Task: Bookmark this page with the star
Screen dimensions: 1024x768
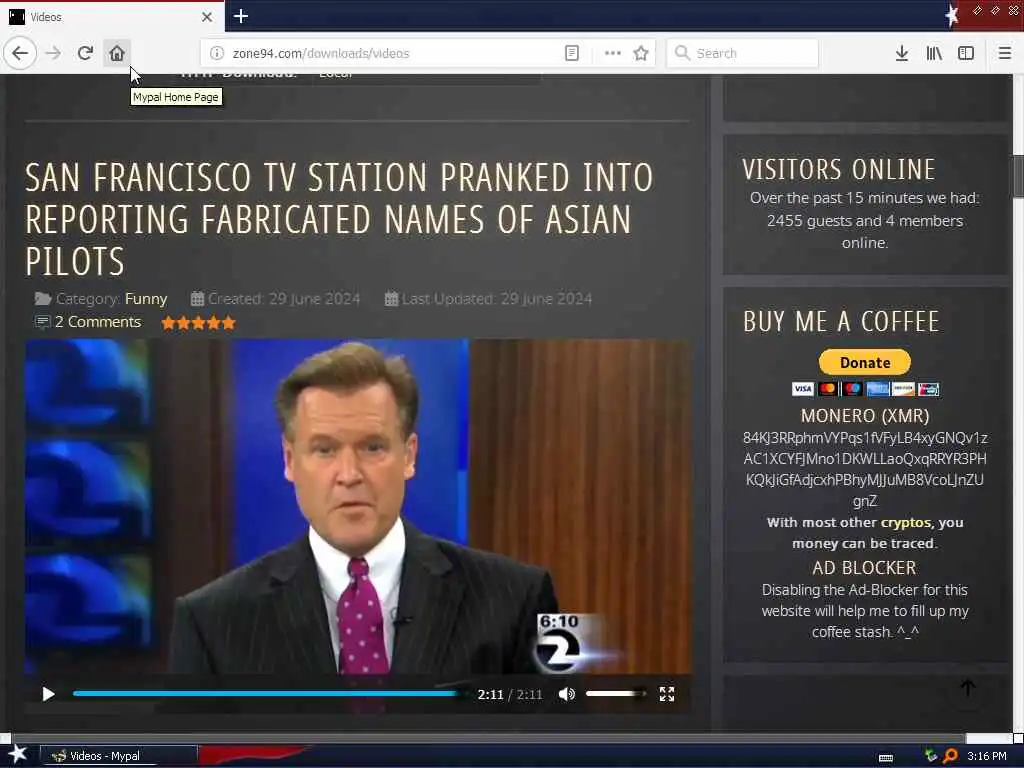Action: pos(641,53)
